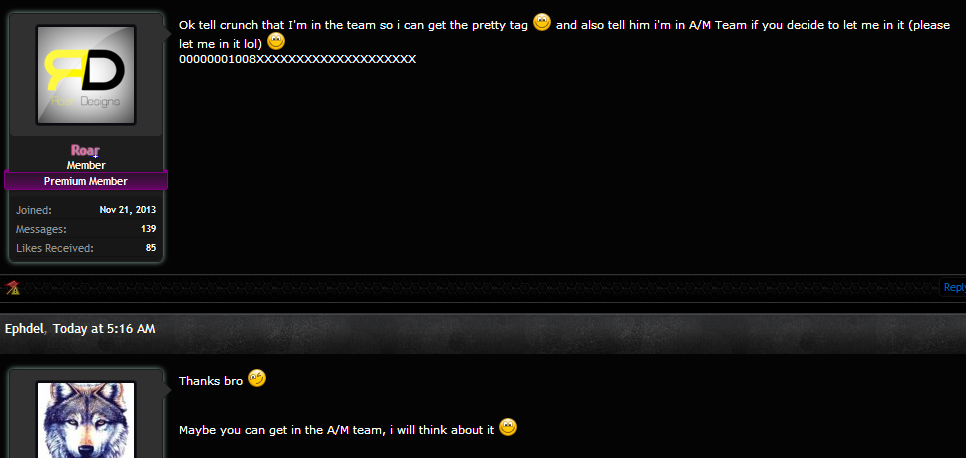
Task: Open the wolf avatar image
Action: click(86, 420)
